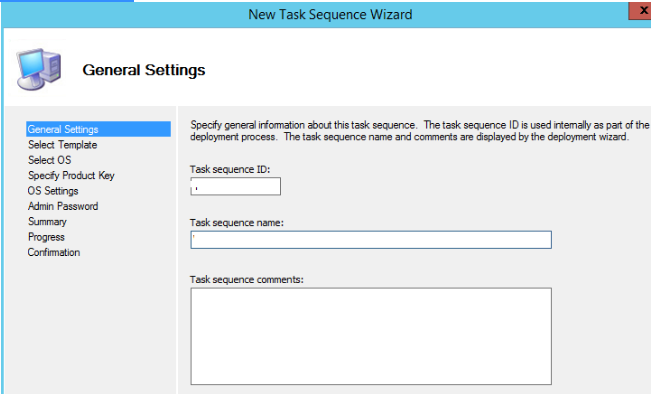This screenshot has height=394, width=655.
Task: Click the Task sequence comments label
Action: (x=247, y=280)
